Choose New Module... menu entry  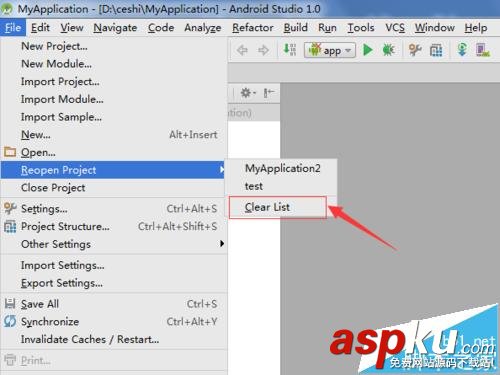(114, 64)
